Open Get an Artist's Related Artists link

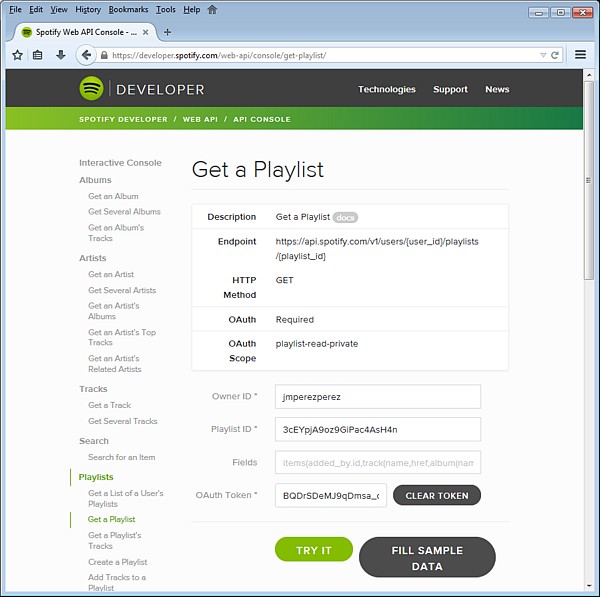(115, 364)
